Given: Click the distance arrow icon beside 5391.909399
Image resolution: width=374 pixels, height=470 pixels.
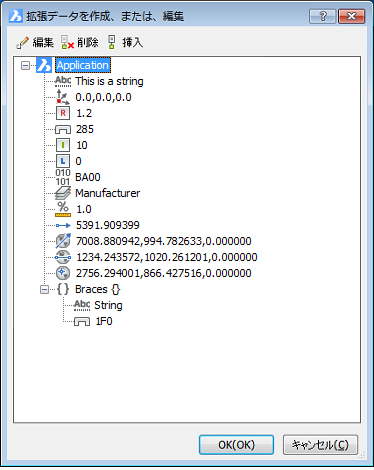Looking at the screenshot, I should point(63,225).
